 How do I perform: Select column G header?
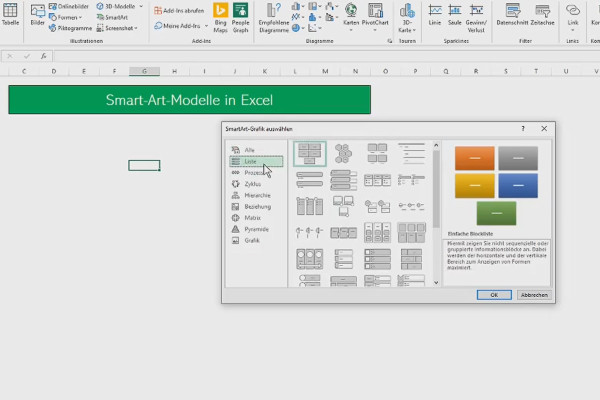tap(144, 71)
